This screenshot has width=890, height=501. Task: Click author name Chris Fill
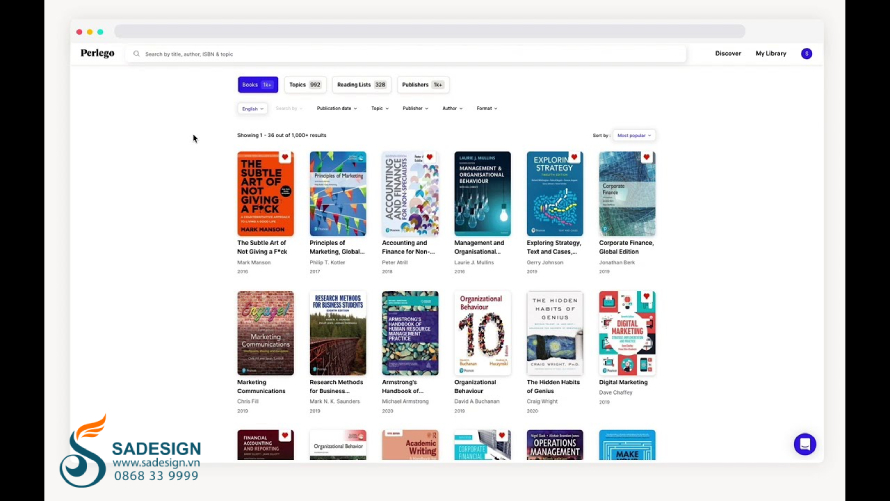click(247, 402)
